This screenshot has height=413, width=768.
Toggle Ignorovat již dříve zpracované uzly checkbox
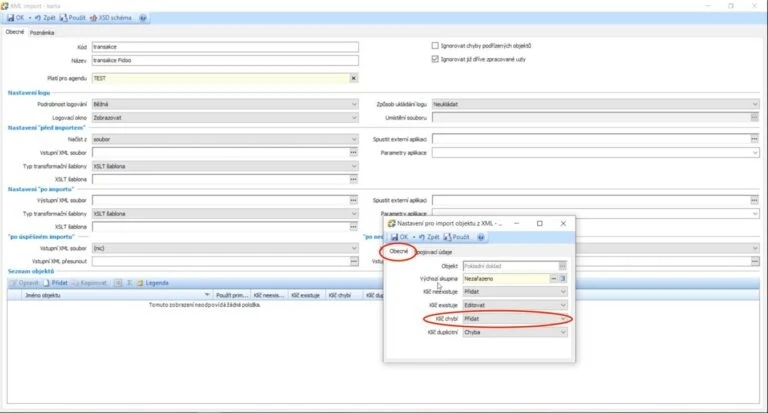click(435, 59)
